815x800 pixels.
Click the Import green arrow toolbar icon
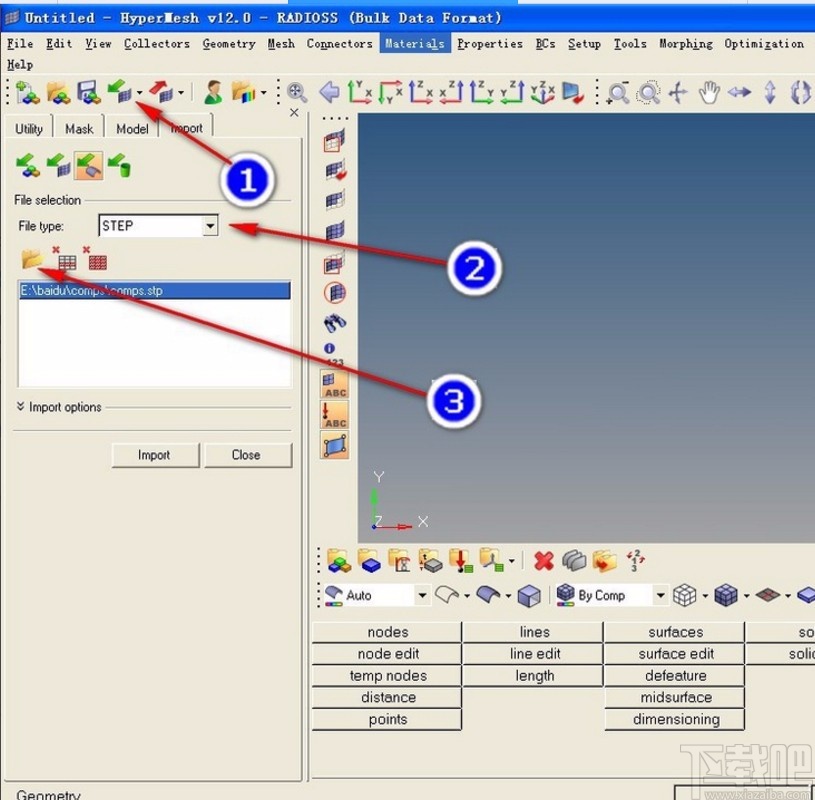119,91
